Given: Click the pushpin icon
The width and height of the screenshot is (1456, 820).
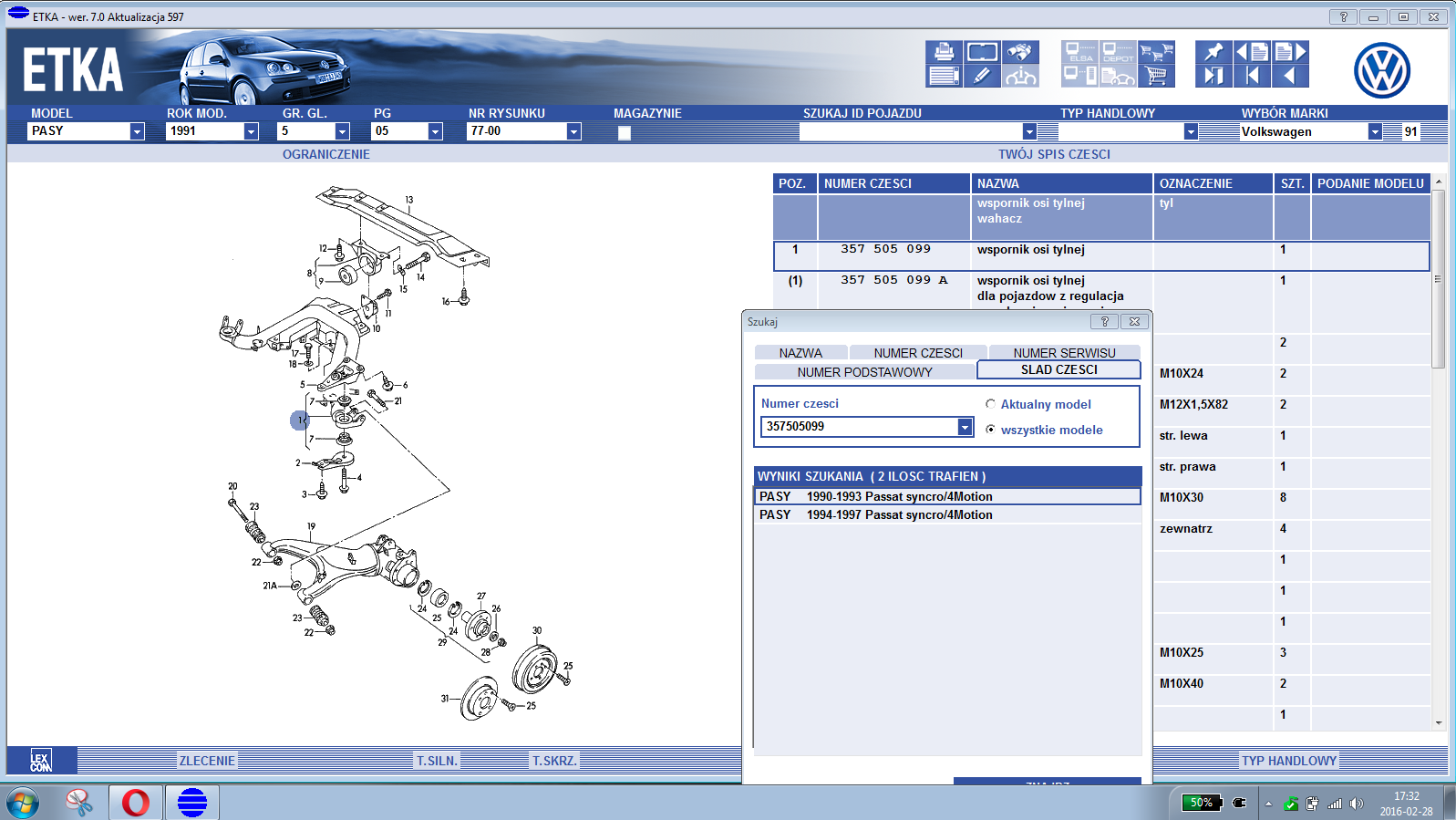Looking at the screenshot, I should (1213, 52).
